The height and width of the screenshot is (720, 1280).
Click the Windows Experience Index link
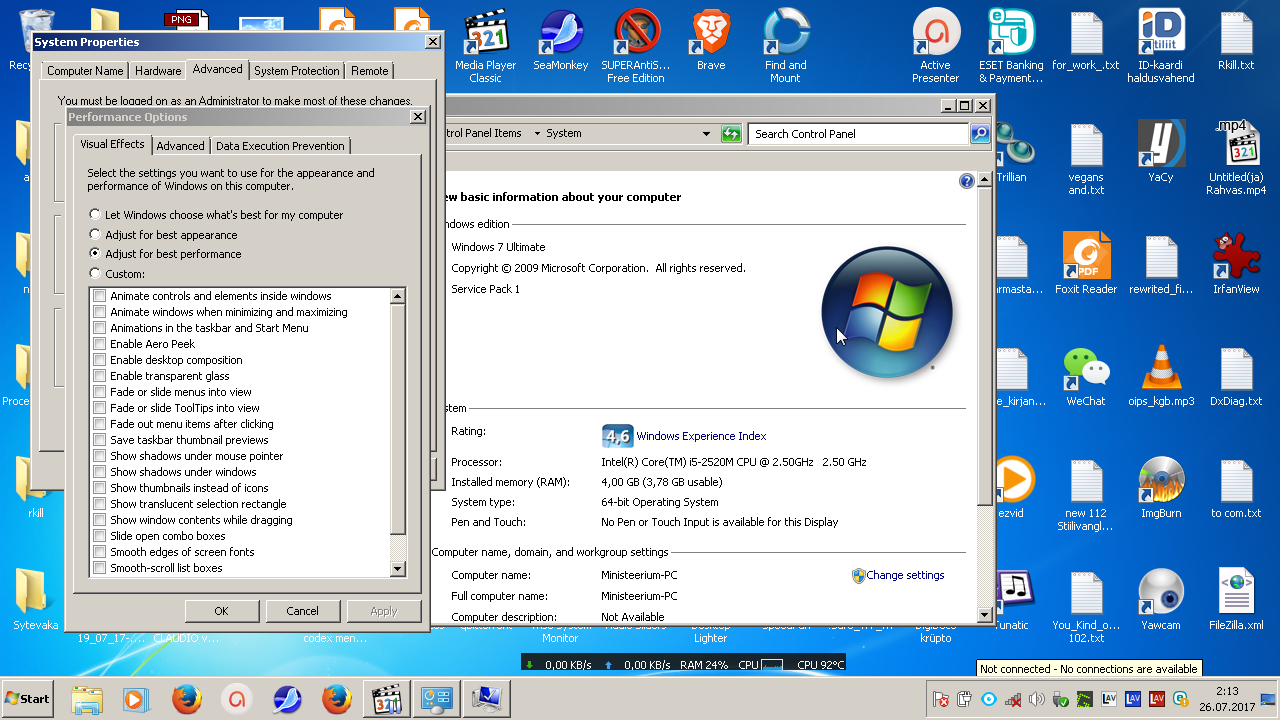(x=701, y=436)
